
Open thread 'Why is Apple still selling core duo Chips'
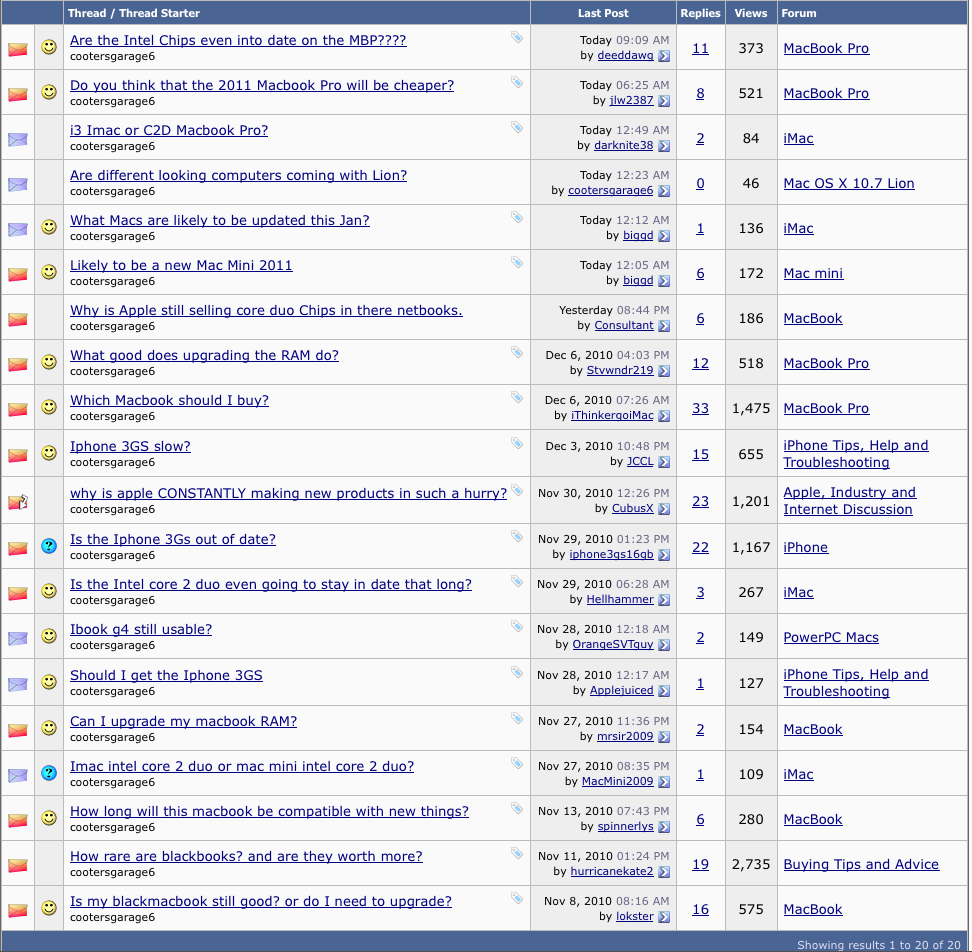tap(266, 311)
